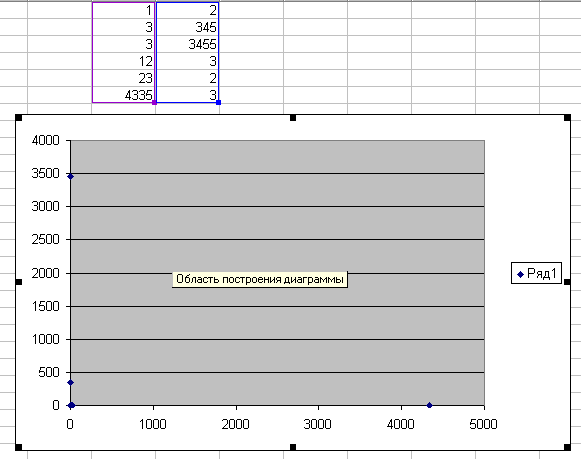Select the data point near 345 on the vertical axis
The width and height of the screenshot is (581, 459).
point(70,382)
